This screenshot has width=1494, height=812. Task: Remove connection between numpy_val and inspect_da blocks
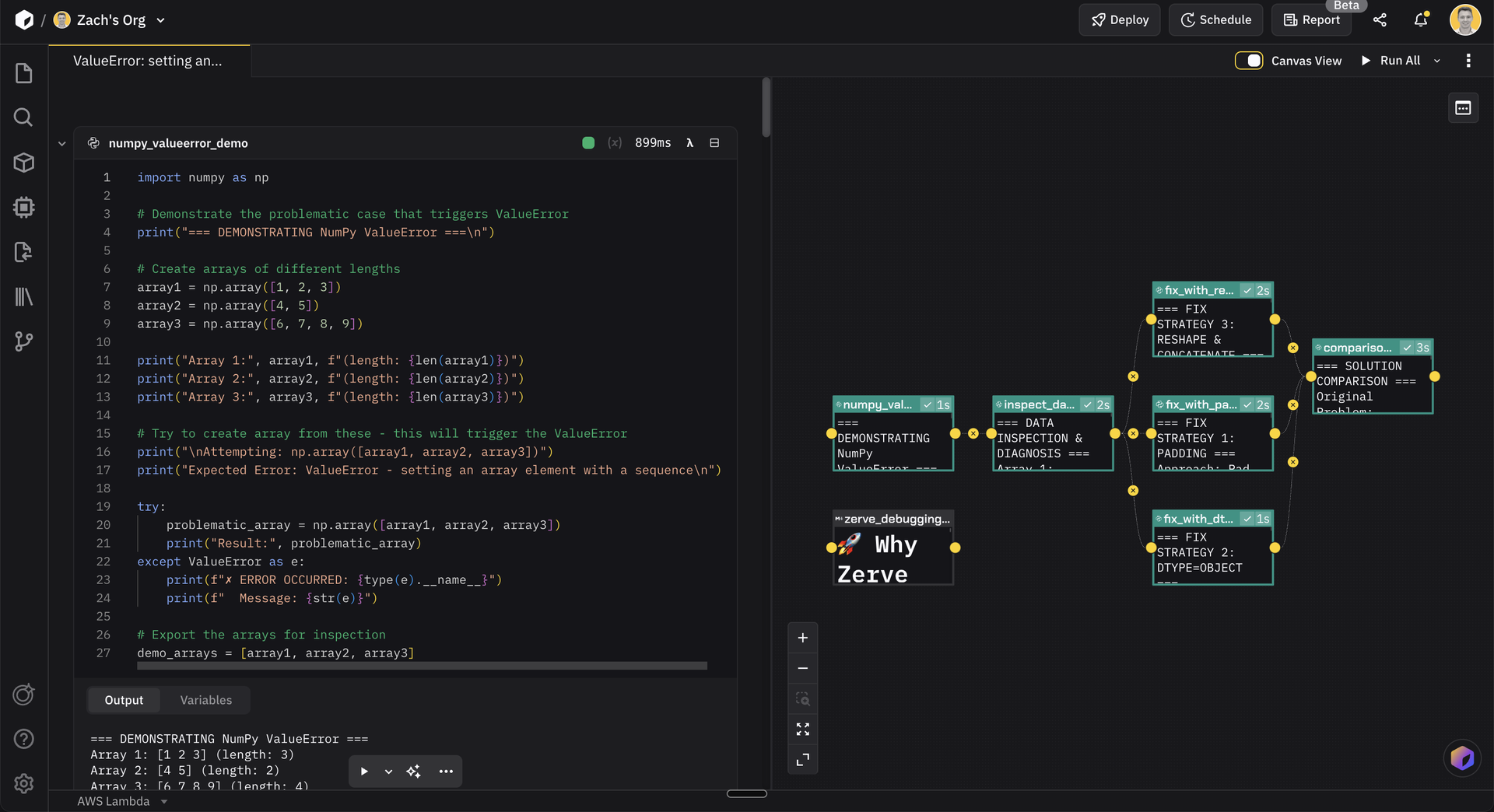[973, 433]
